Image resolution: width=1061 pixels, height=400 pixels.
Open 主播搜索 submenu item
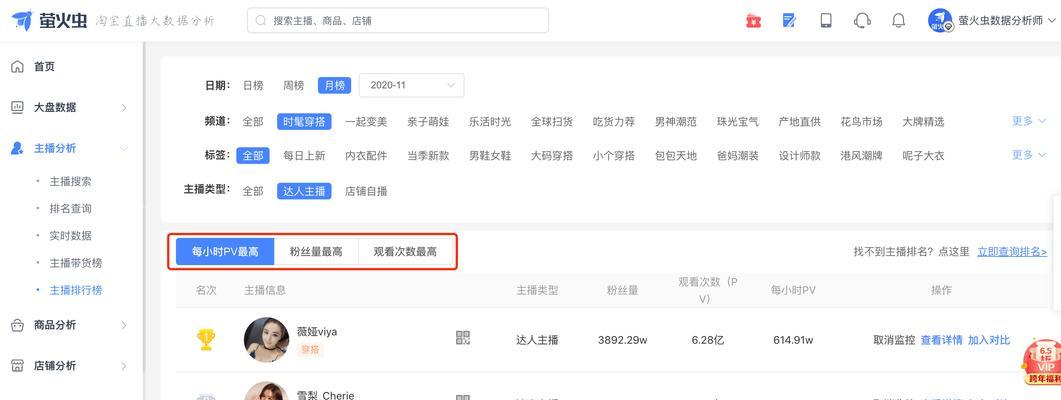tap(70, 181)
